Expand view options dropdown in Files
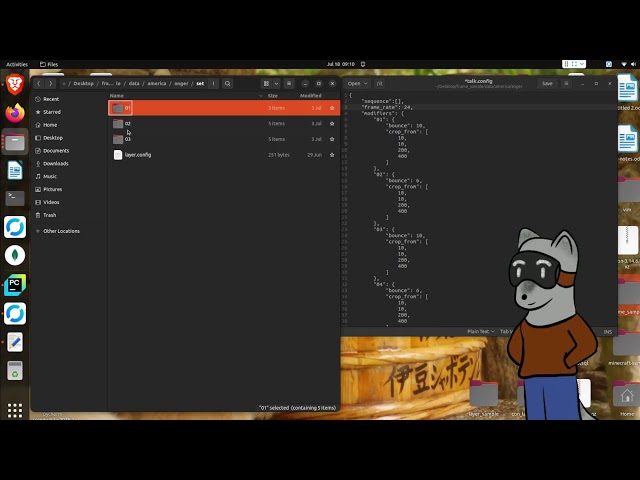Screen dimensions: 640x480 coord(276,83)
